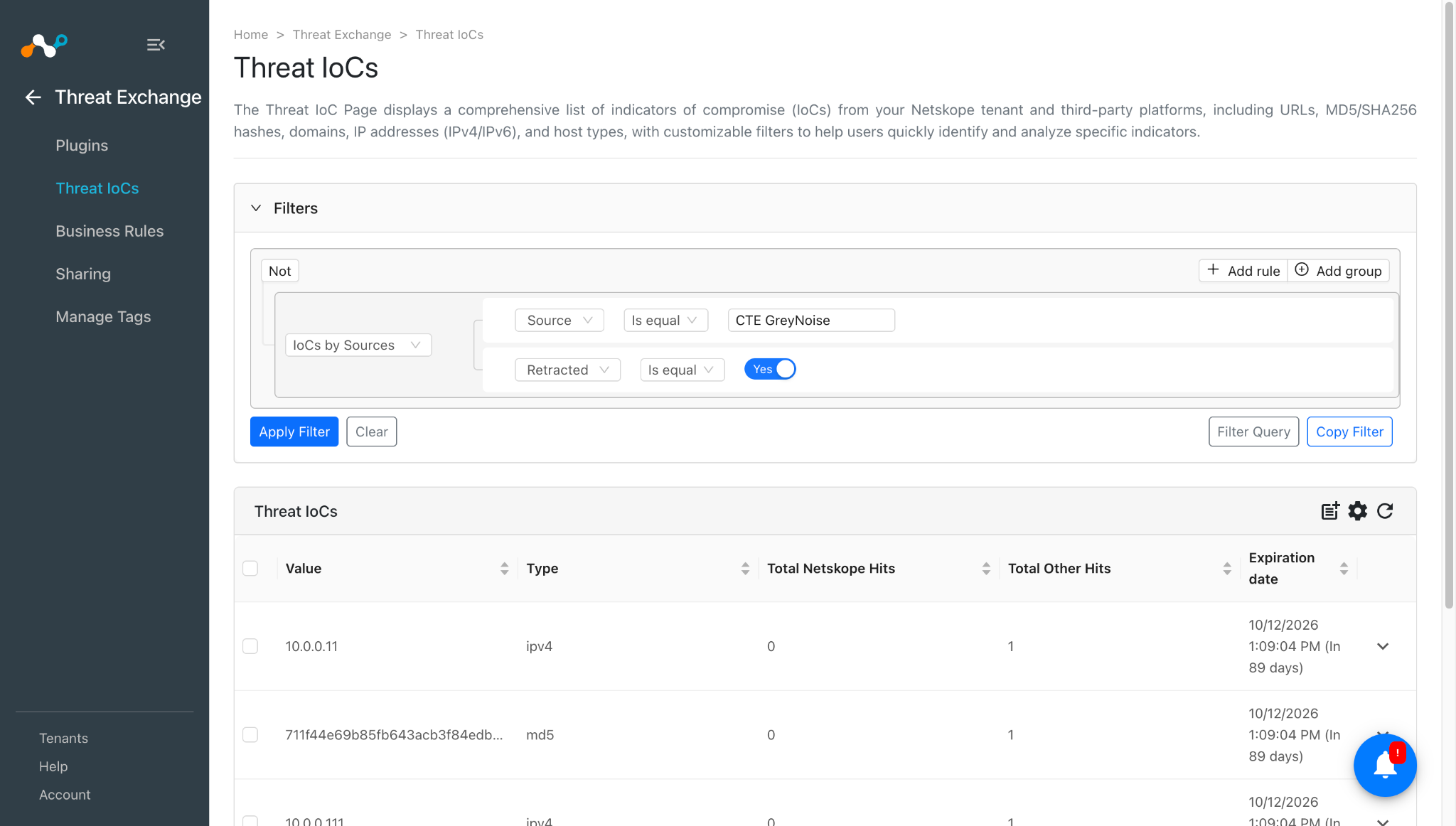
Task: Open Source's Is equal operator dropdown
Action: tap(665, 320)
